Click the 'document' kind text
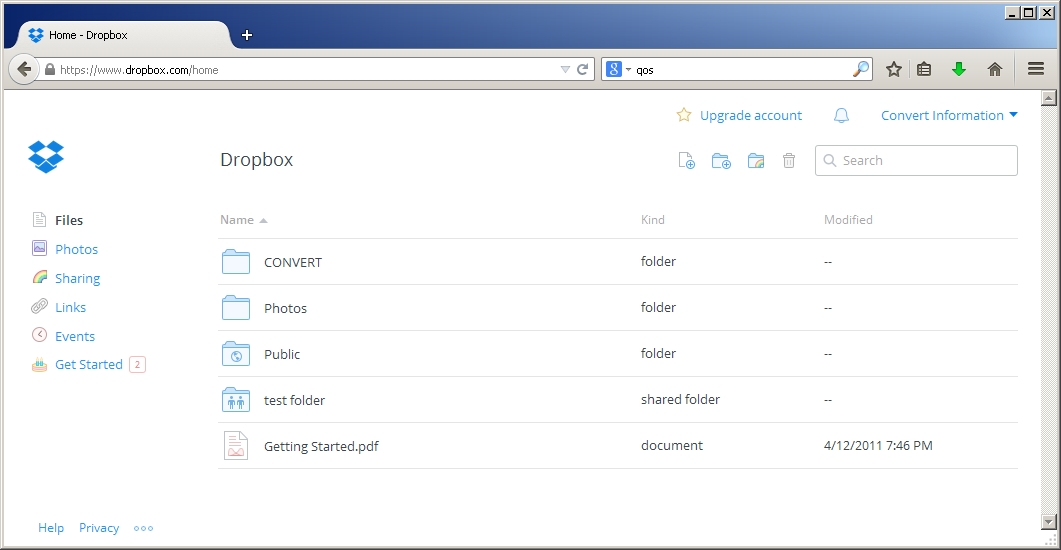This screenshot has width=1061, height=550. point(672,446)
